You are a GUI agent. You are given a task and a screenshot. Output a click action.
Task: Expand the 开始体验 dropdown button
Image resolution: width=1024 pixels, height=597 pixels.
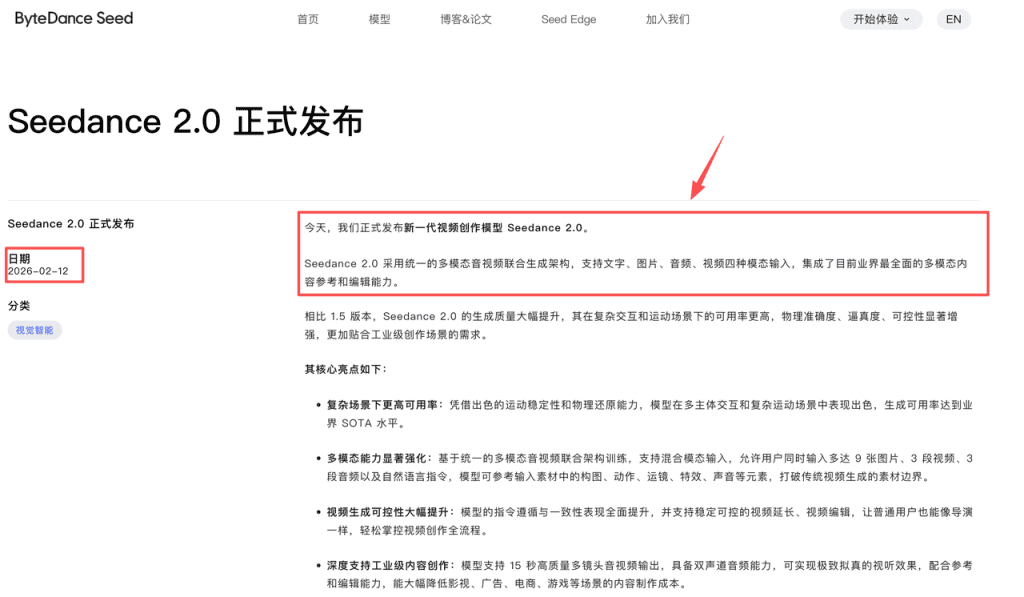coord(881,20)
